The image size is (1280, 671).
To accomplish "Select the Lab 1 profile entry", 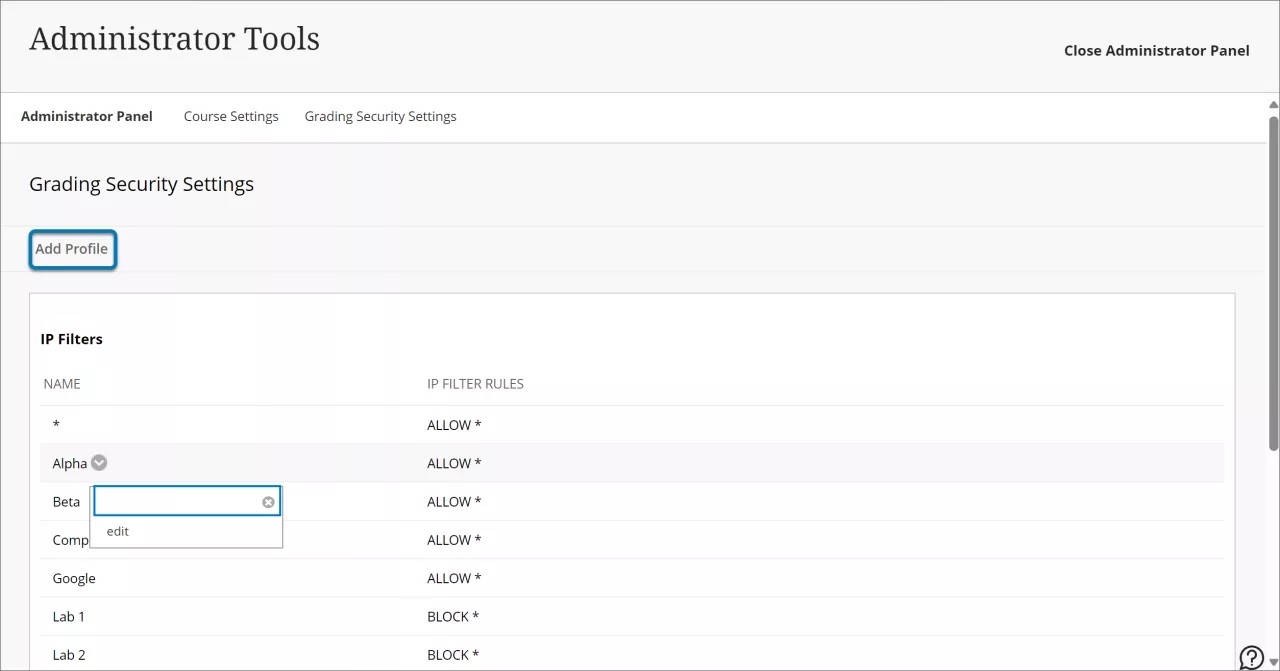I will tap(68, 616).
